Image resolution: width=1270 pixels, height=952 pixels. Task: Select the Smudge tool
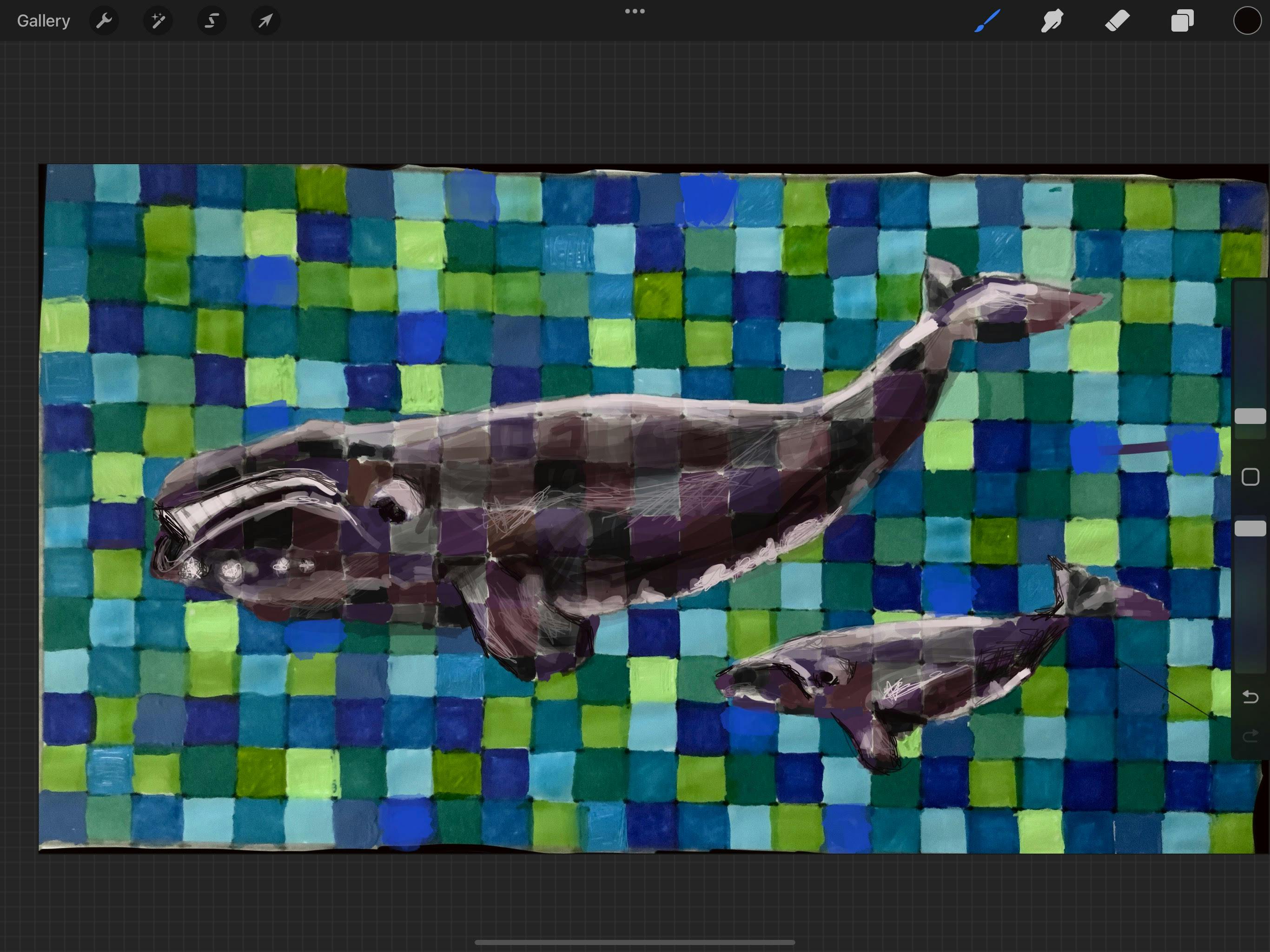coord(1052,21)
